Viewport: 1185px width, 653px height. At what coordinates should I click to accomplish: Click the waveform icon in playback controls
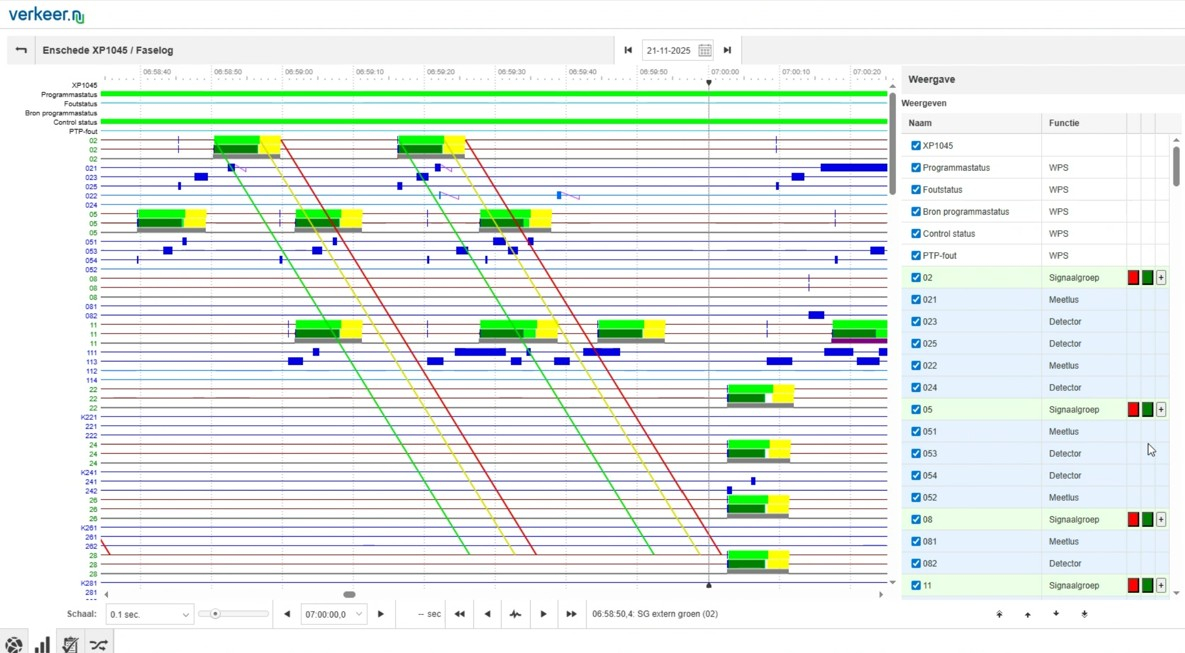click(515, 614)
